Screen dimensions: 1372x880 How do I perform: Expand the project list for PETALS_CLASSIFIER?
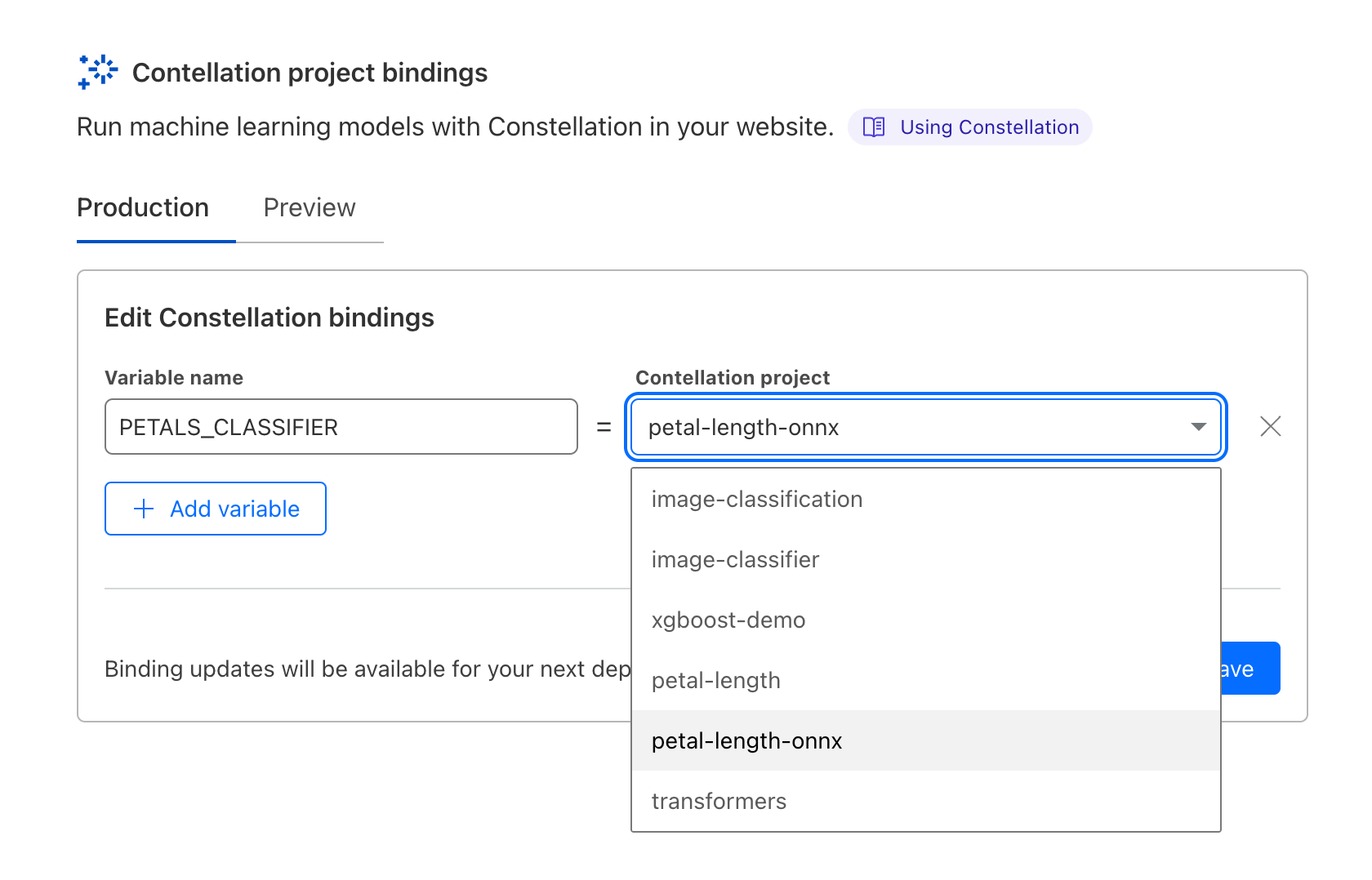(923, 426)
